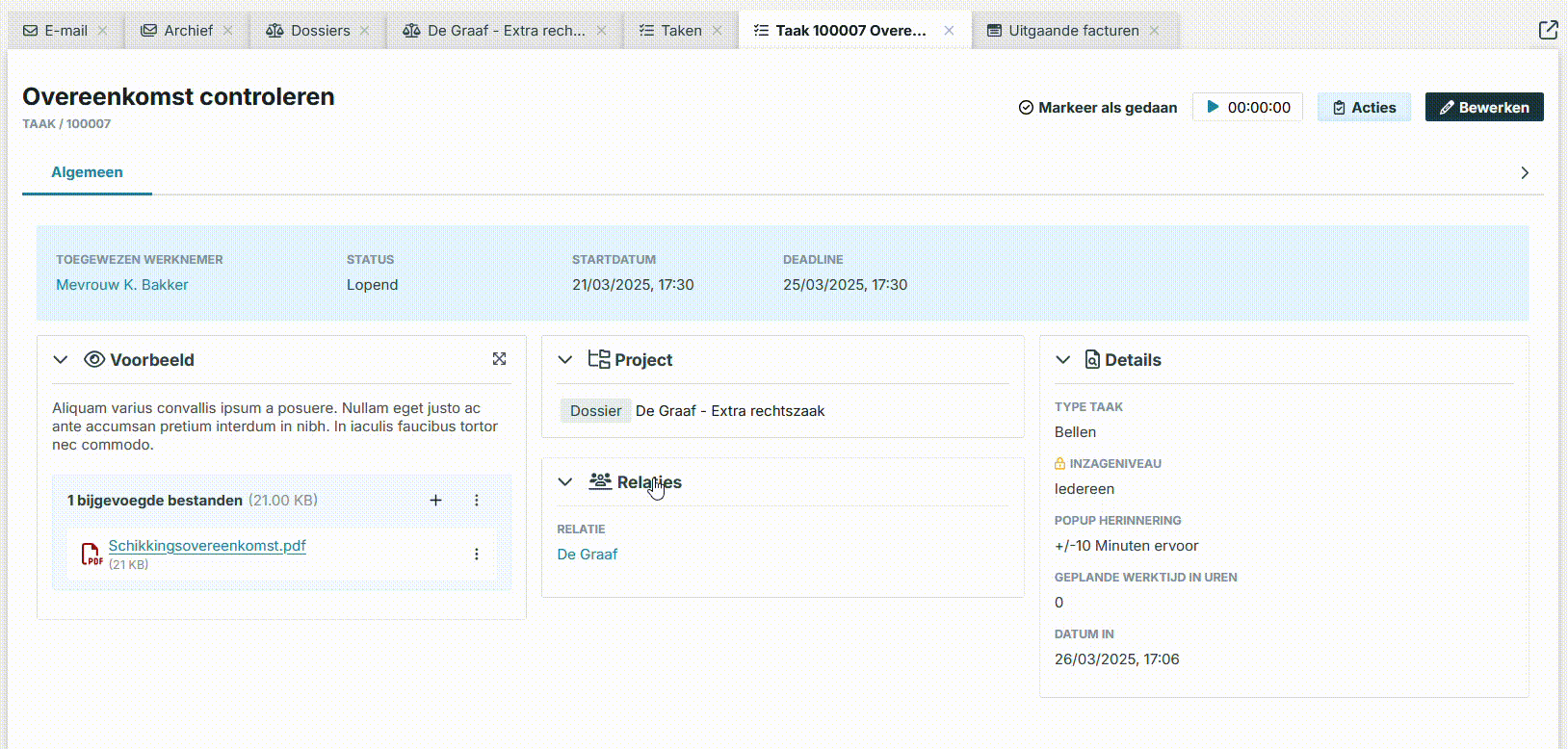Start the 00:00:00 timer play button
The image size is (1568, 749).
(x=1214, y=107)
